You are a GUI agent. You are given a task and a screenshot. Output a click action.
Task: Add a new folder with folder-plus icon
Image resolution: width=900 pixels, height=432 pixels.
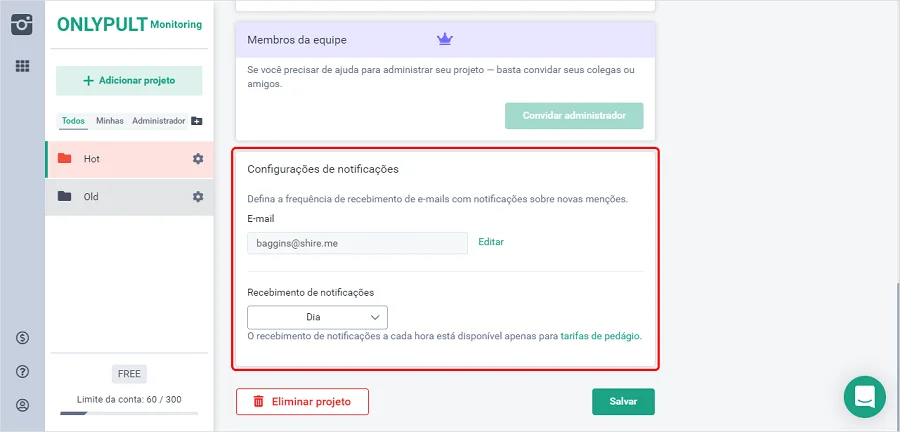[x=197, y=121]
